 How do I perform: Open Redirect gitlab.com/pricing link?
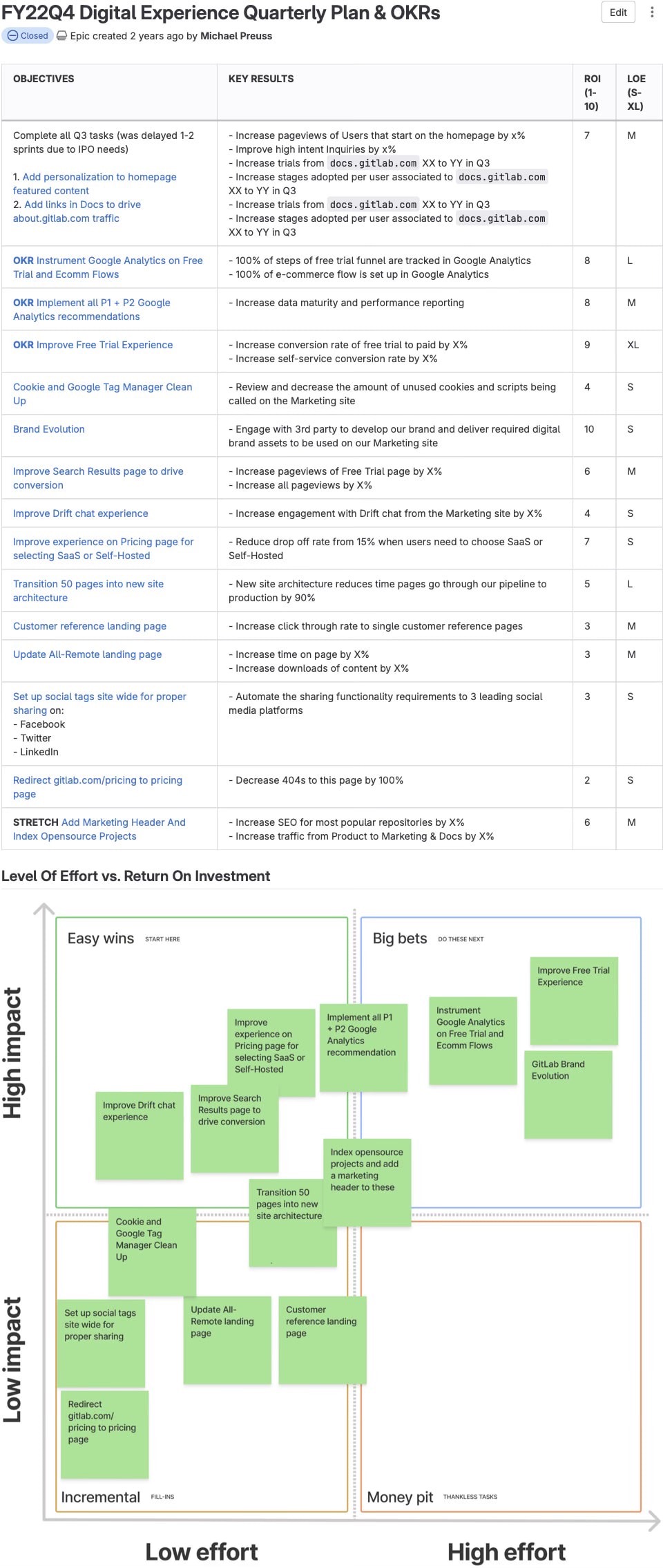pos(97,780)
